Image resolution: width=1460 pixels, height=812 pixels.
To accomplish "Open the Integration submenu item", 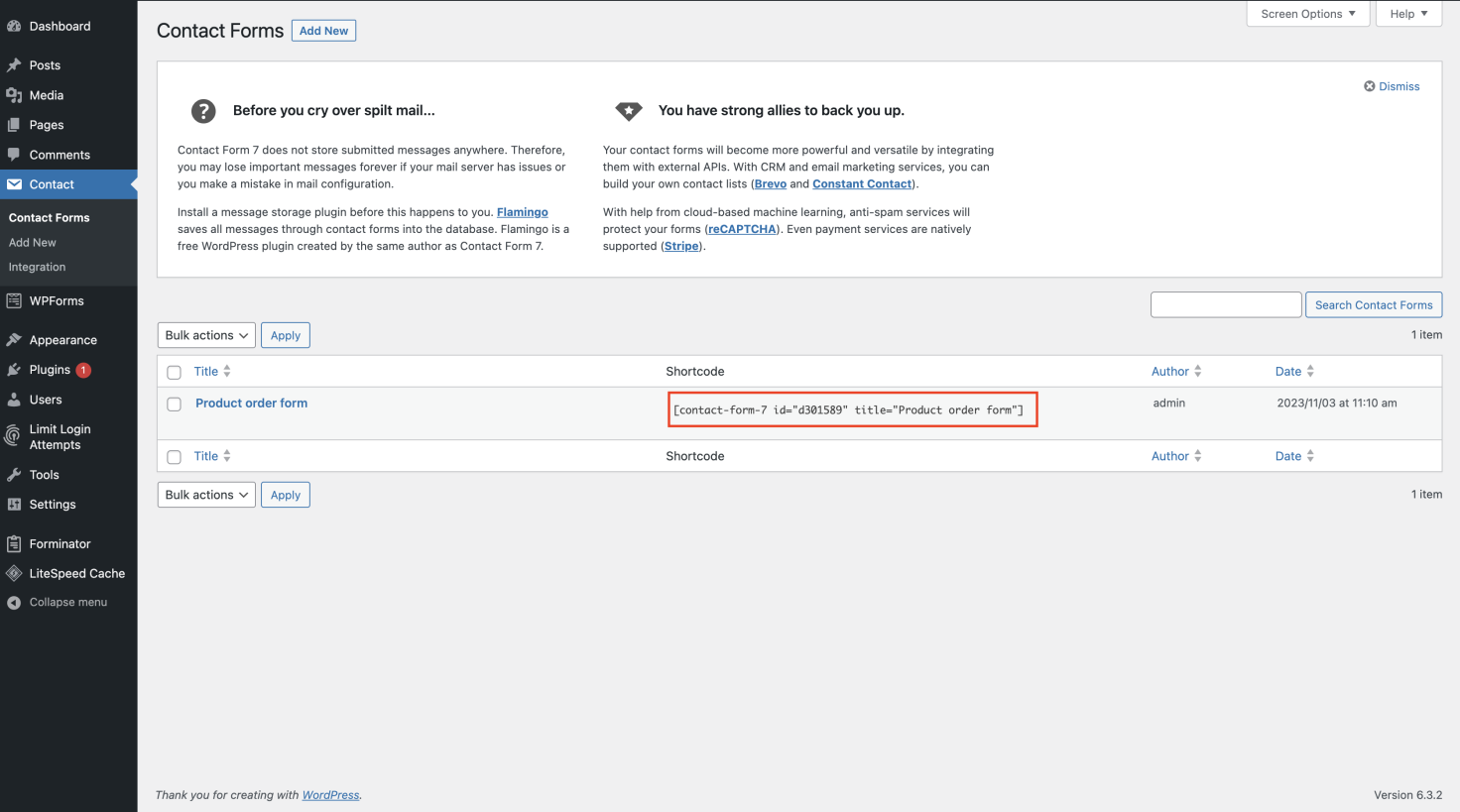I will point(38,267).
